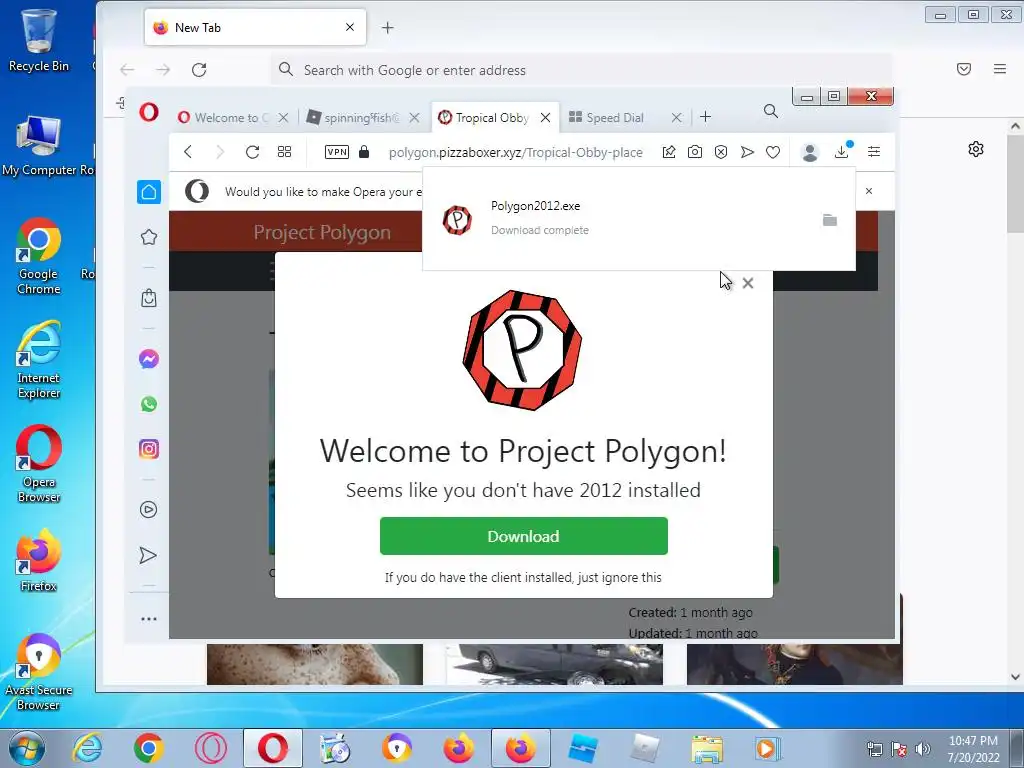1024x768 pixels.
Task: Dismiss the Opera default browser prompt
Action: coord(869,191)
